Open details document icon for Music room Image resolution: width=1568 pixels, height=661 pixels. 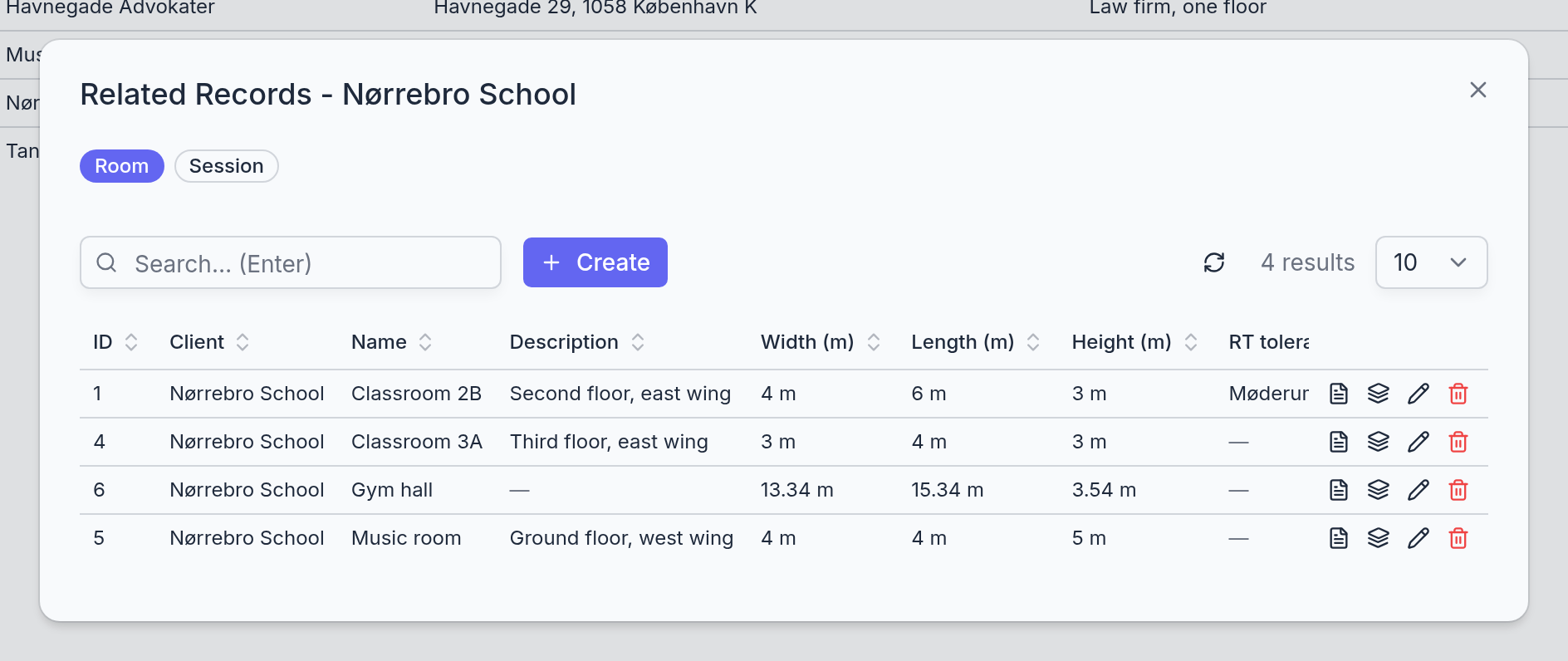coord(1338,538)
